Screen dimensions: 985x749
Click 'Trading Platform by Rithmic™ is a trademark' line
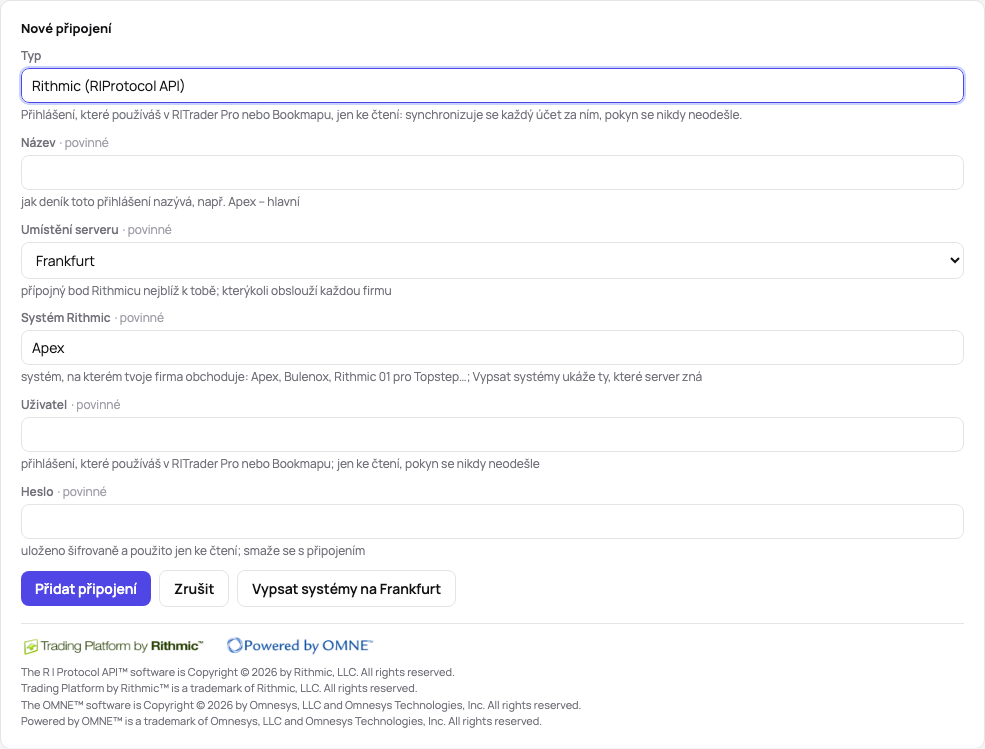219,689
